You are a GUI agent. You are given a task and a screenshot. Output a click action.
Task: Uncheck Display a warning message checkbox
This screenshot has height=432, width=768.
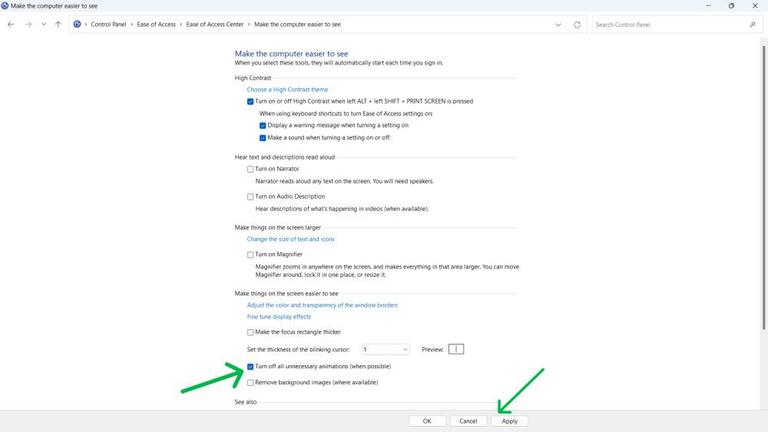[x=263, y=125]
